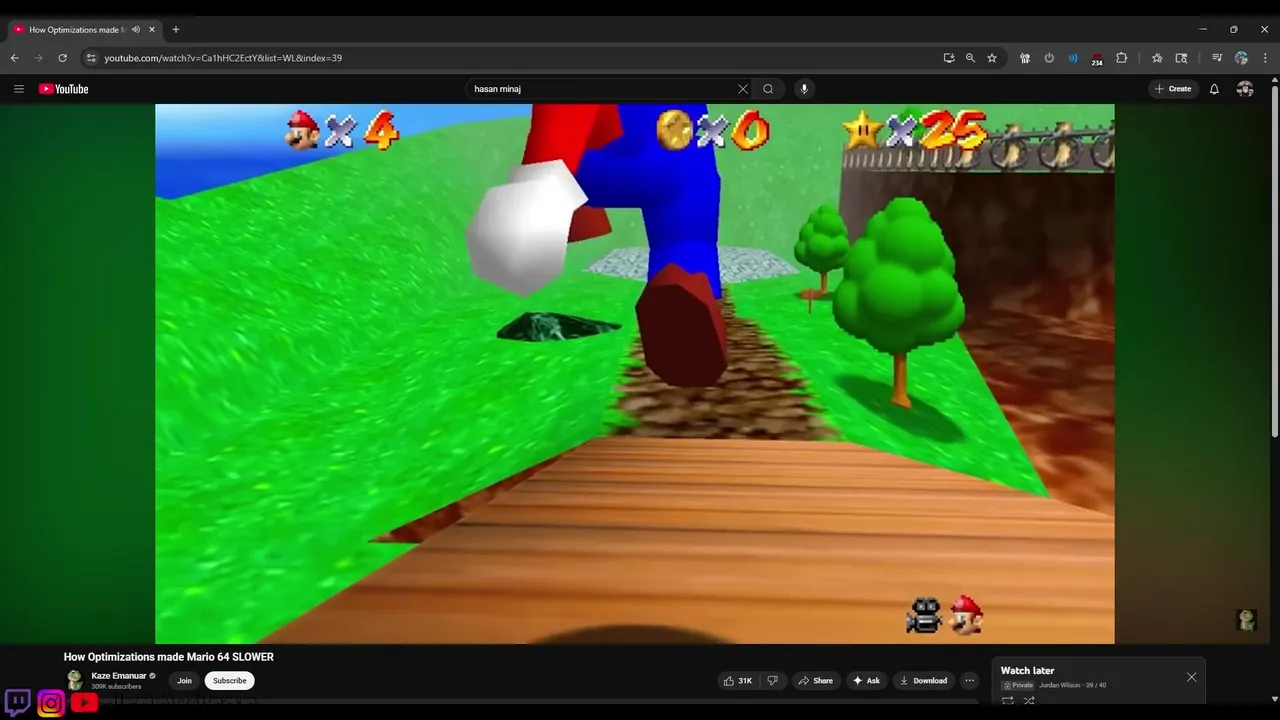
Task: Open the Extensions puzzle-piece menu
Action: coord(1122,58)
